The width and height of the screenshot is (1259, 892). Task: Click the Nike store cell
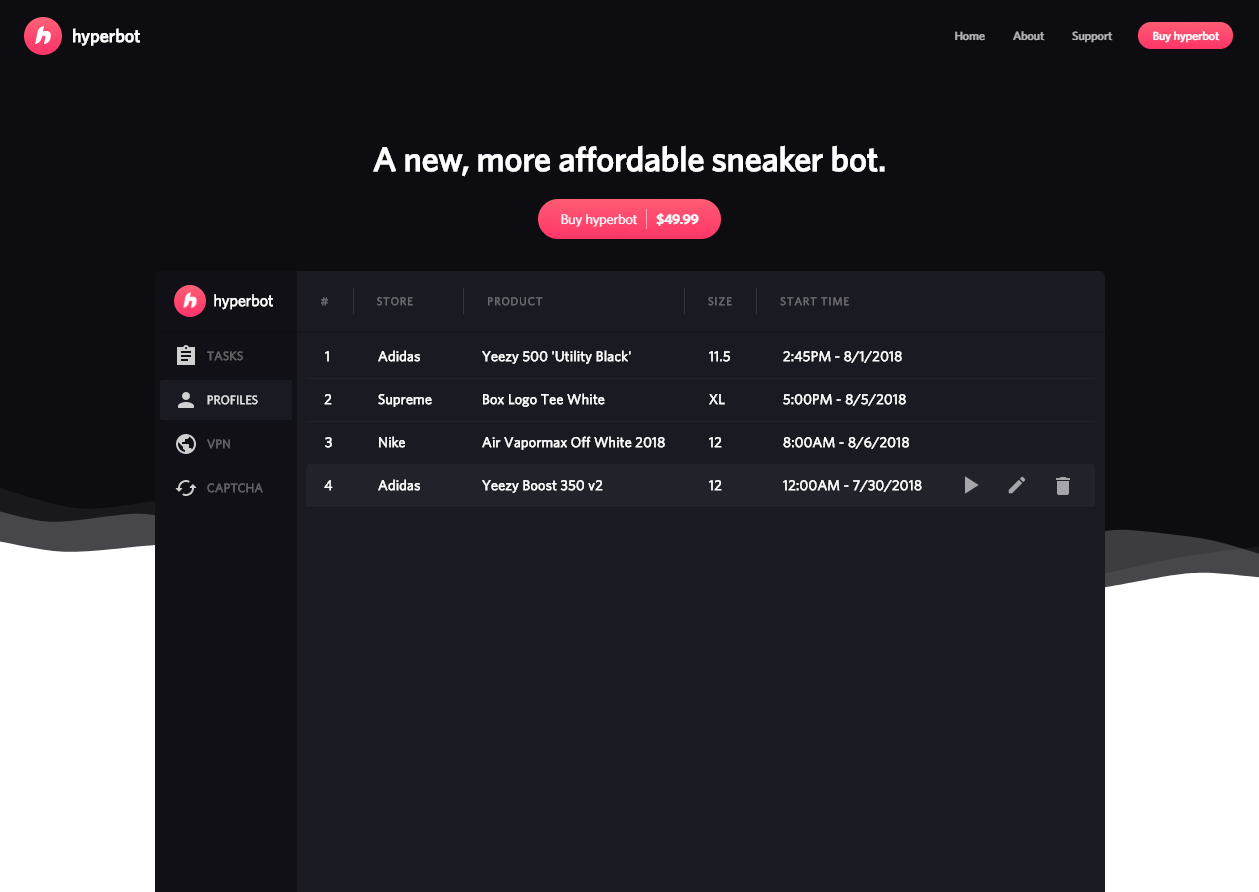392,443
